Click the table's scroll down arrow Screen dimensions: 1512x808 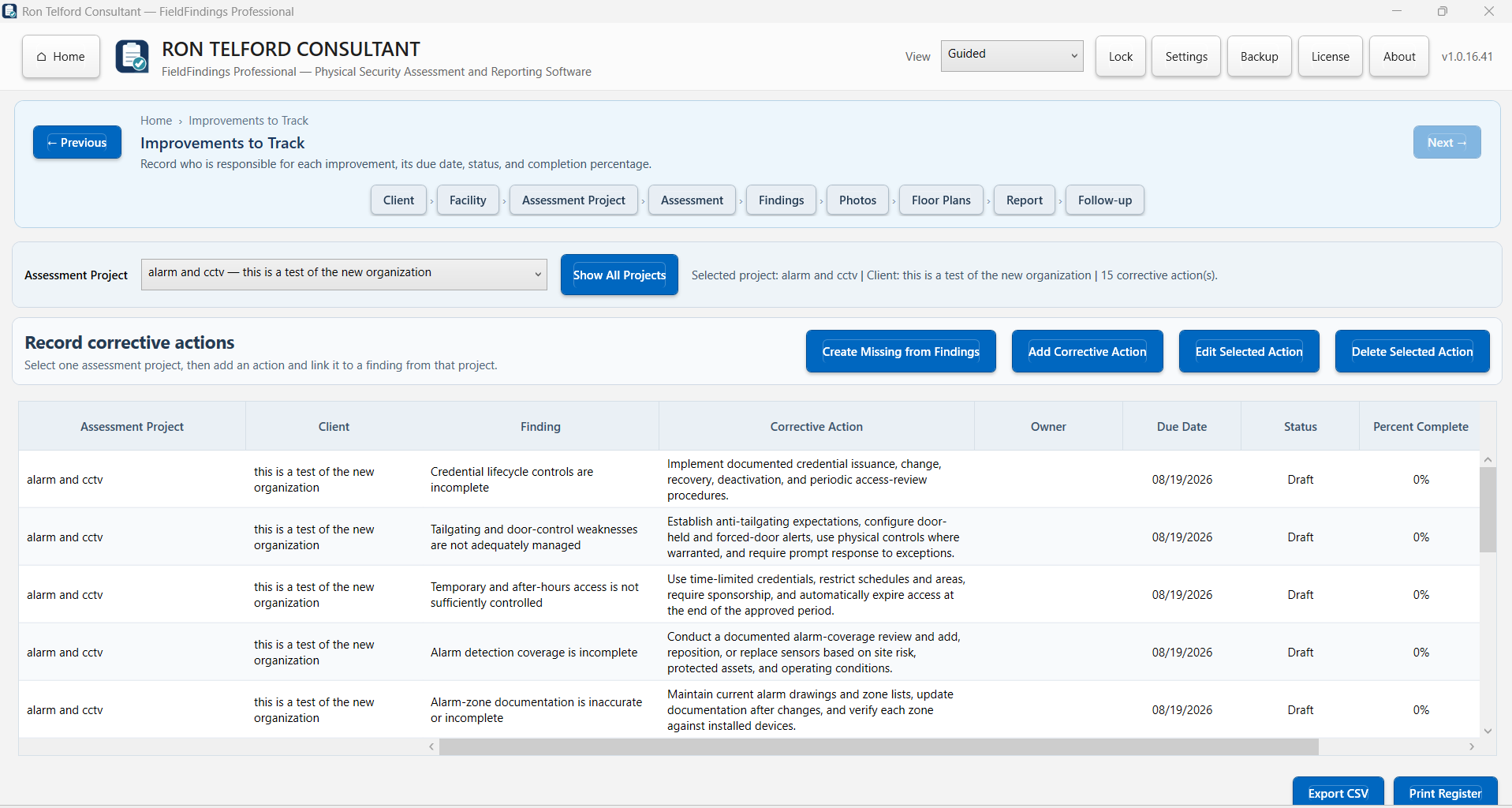tap(1488, 731)
